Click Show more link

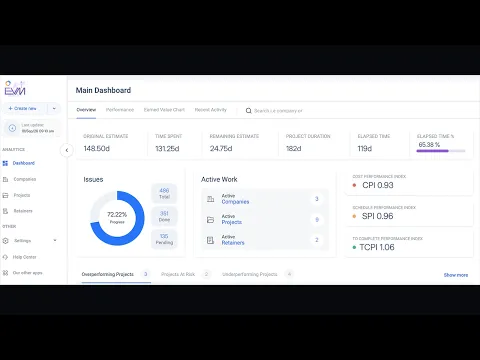pyautogui.click(x=456, y=275)
